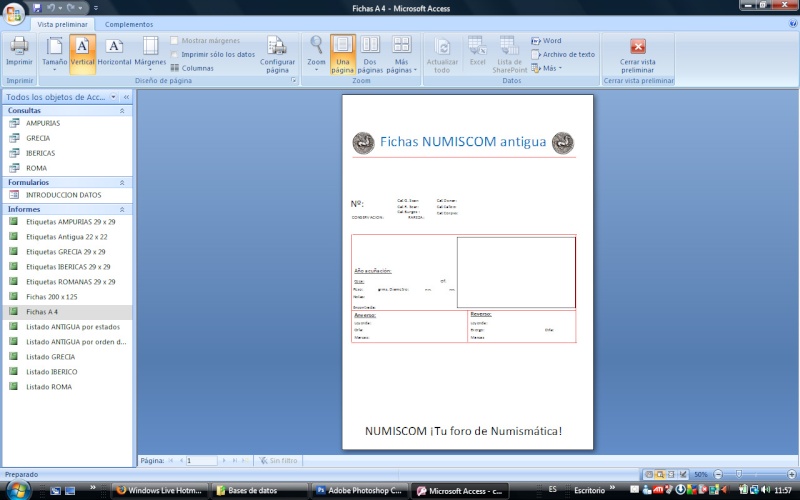This screenshot has height=500, width=800.
Task: Select the Fichas A 4 report
Action: click(67, 312)
